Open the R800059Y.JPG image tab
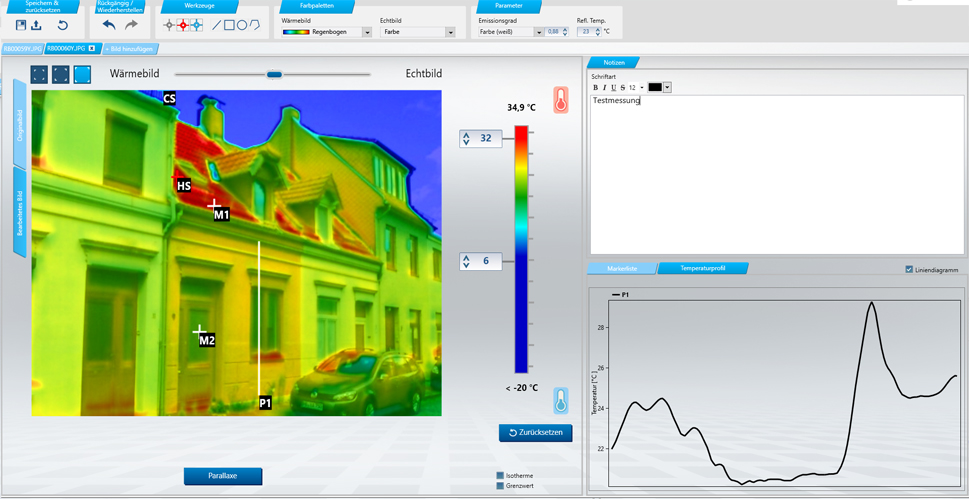This screenshot has width=969, height=499. (x=21, y=48)
